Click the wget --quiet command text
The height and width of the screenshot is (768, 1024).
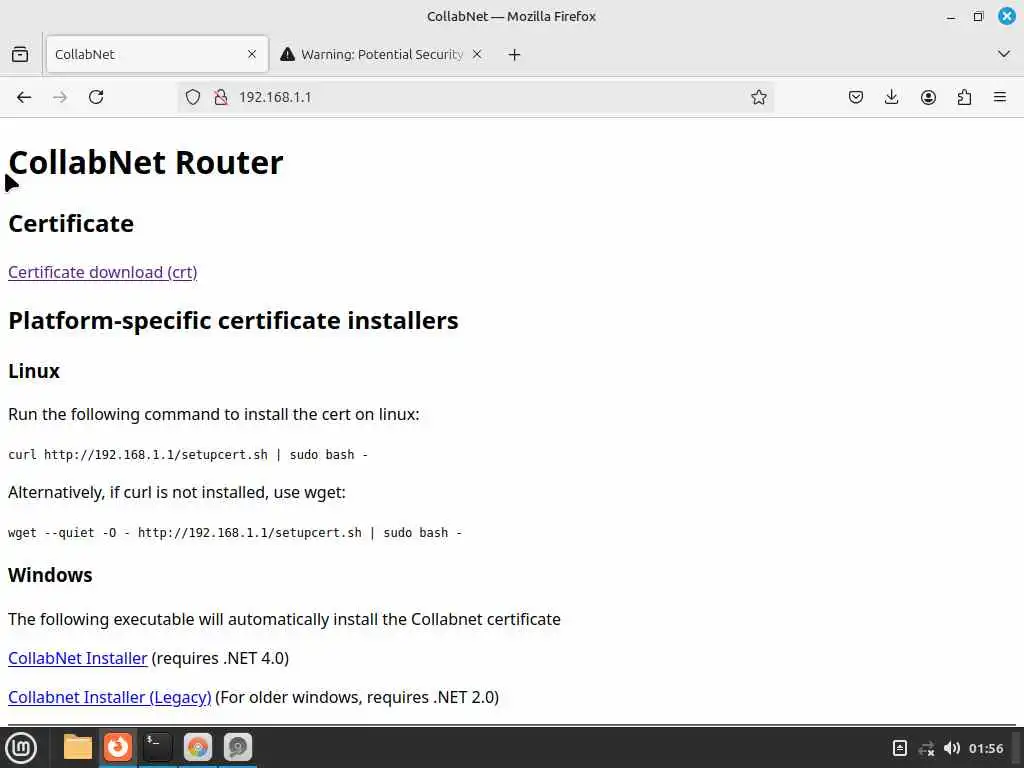(x=235, y=533)
